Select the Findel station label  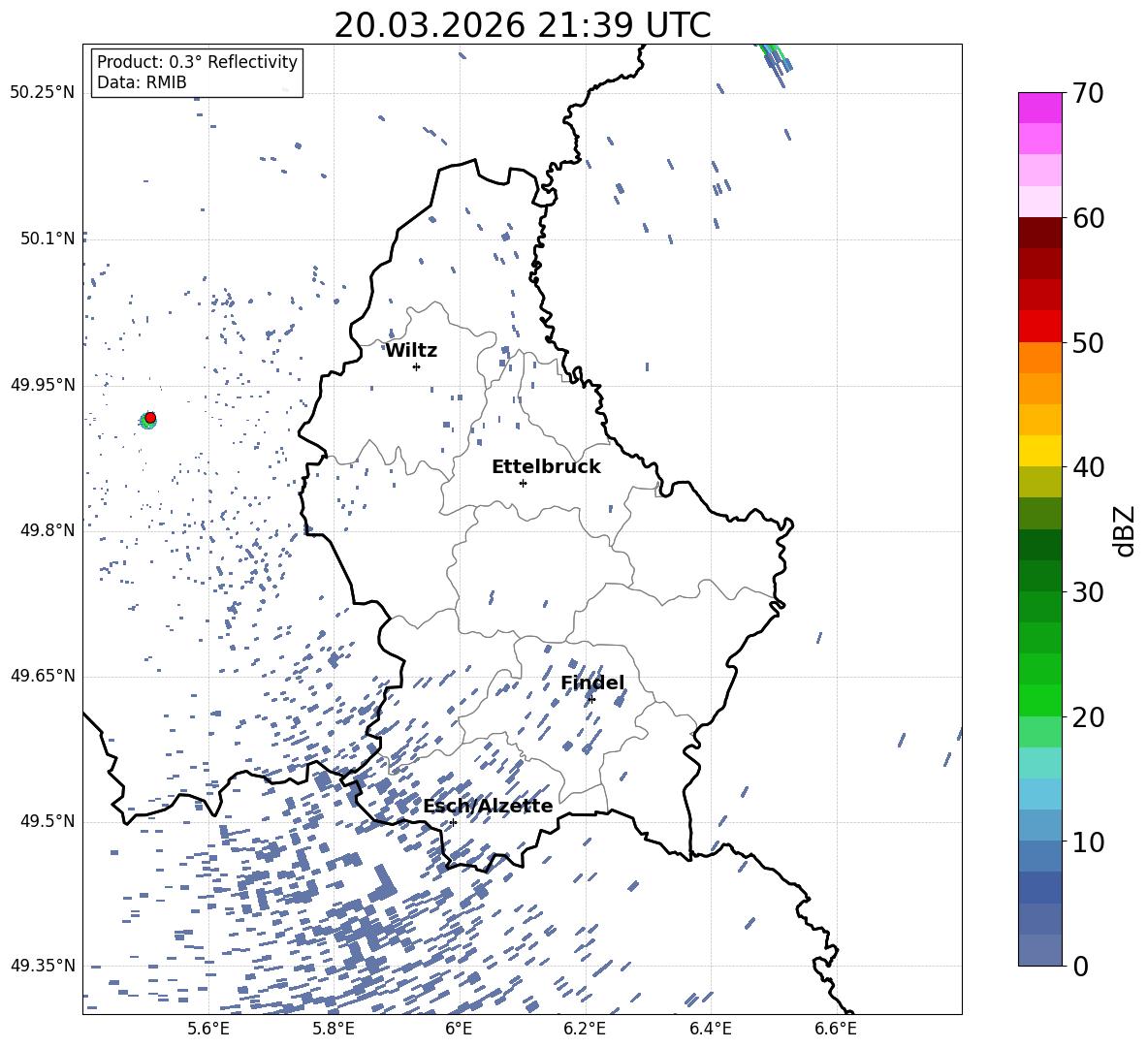coord(592,683)
